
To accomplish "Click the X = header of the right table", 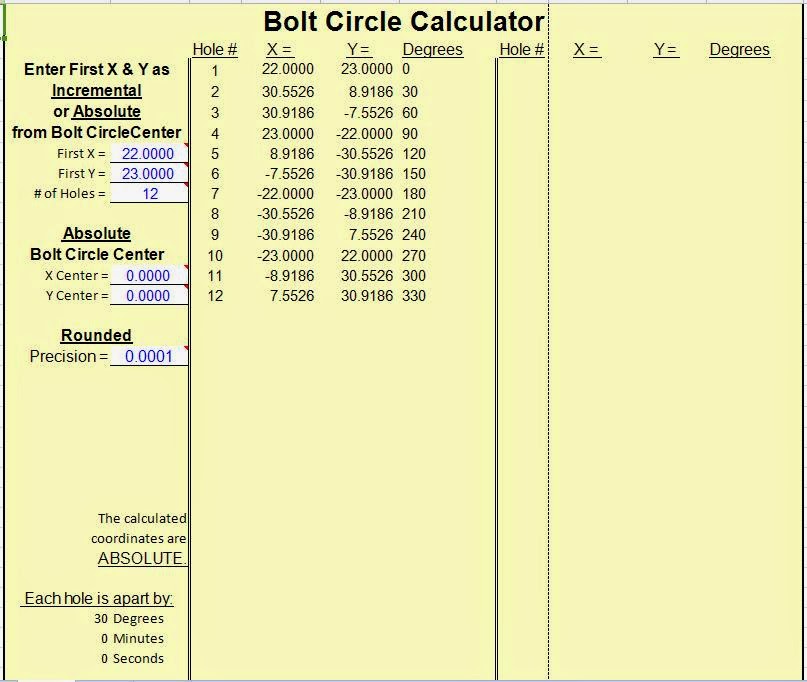I will pyautogui.click(x=586, y=48).
